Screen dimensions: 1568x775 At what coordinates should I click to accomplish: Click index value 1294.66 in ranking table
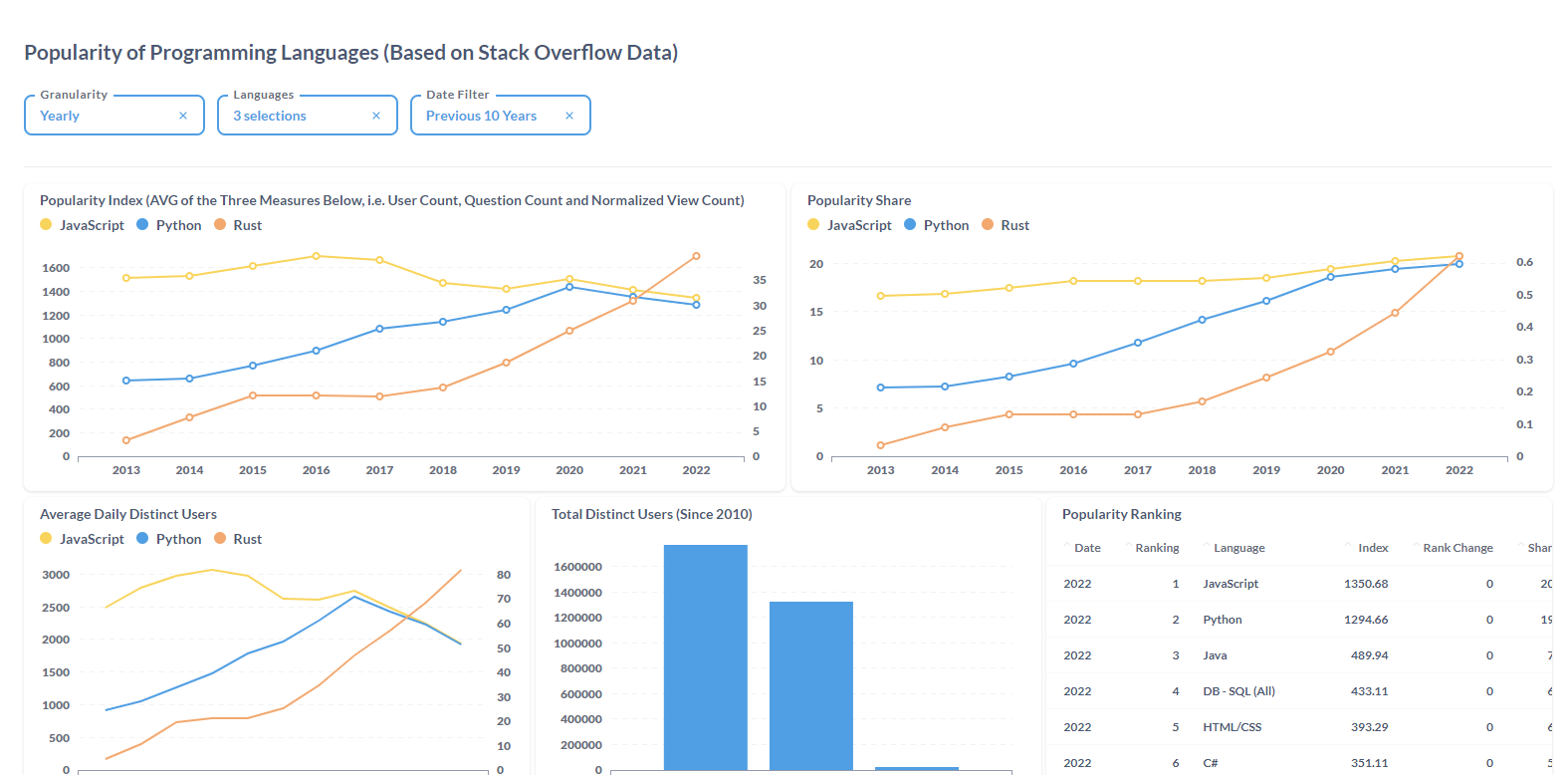coord(1366,620)
